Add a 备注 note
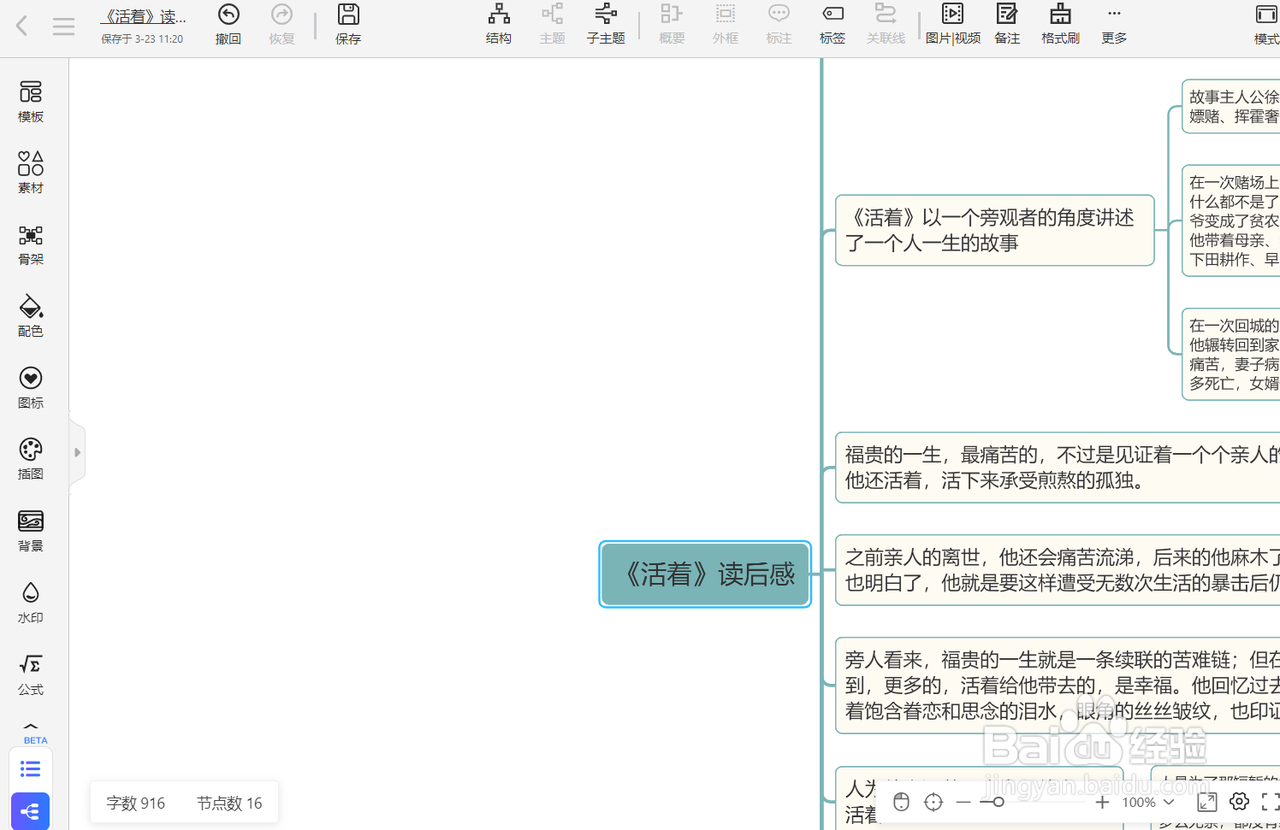This screenshot has width=1280, height=830. tap(1007, 25)
